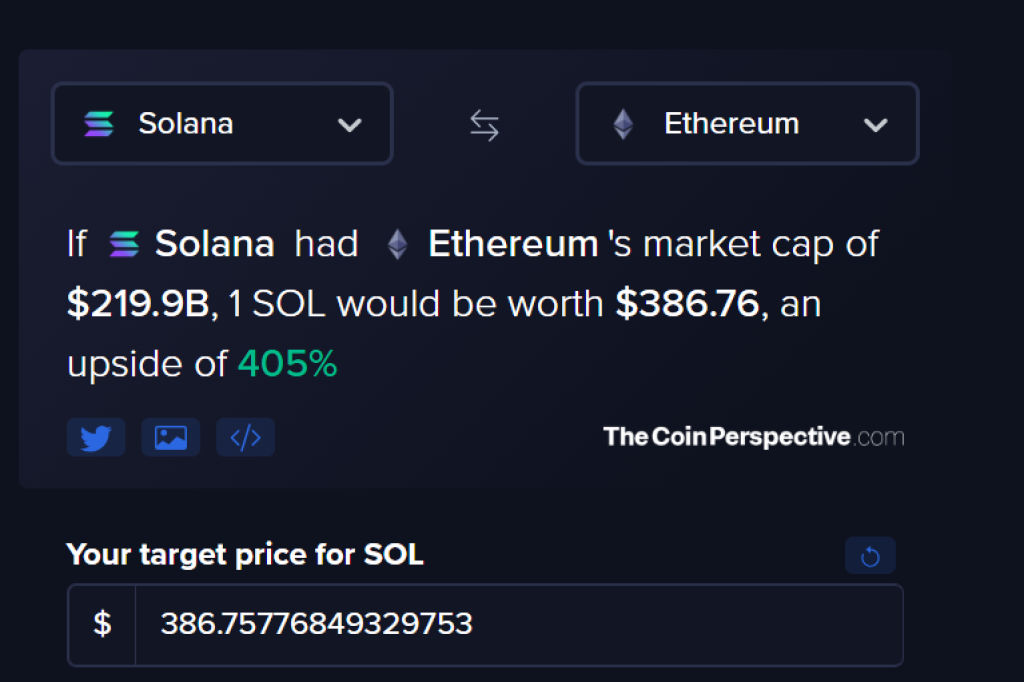The image size is (1024, 682).
Task: Open the Ethereum coin dropdown
Action: pyautogui.click(x=746, y=124)
